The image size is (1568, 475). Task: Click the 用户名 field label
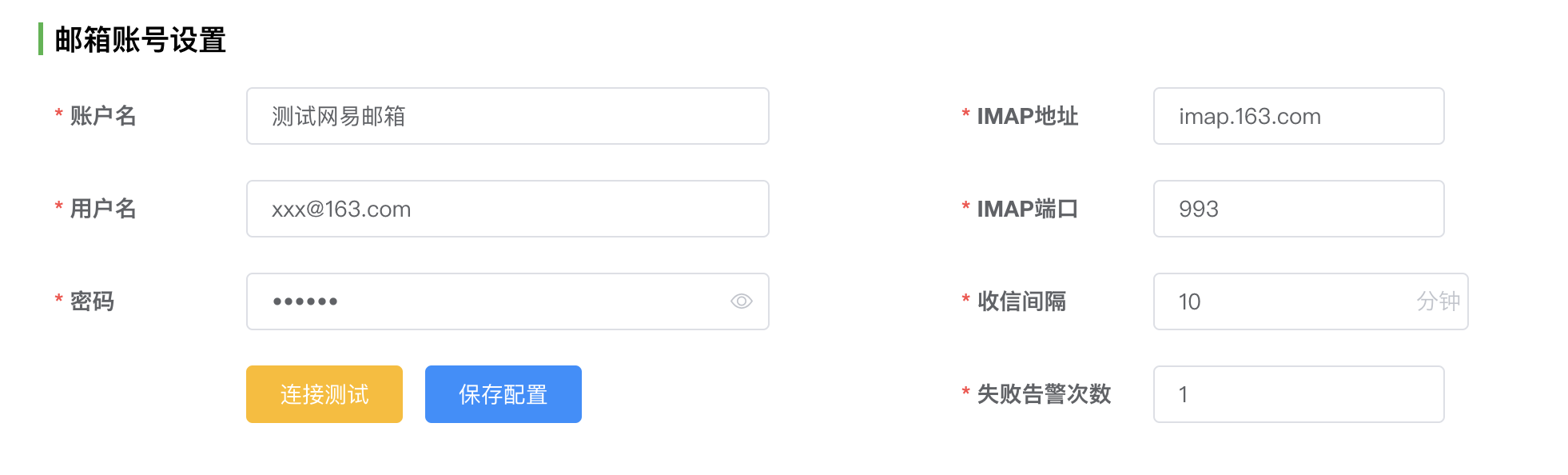coord(103,209)
